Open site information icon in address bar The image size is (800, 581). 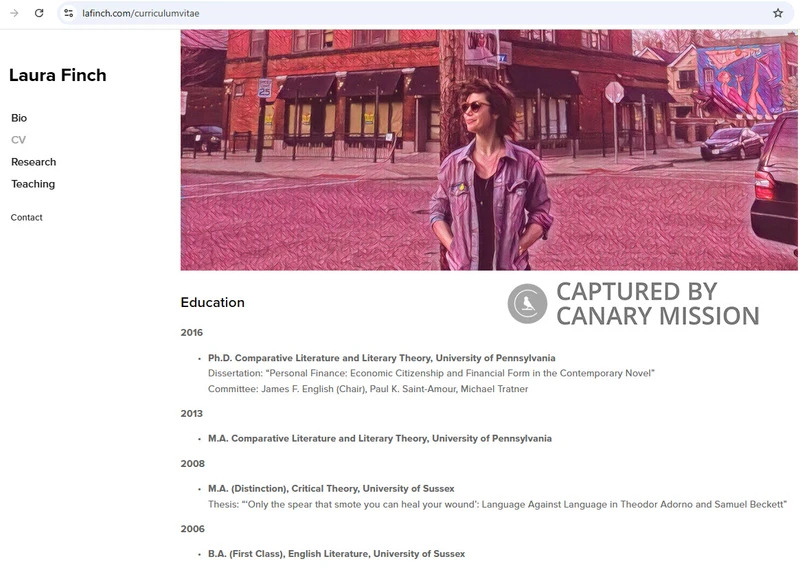tap(68, 13)
